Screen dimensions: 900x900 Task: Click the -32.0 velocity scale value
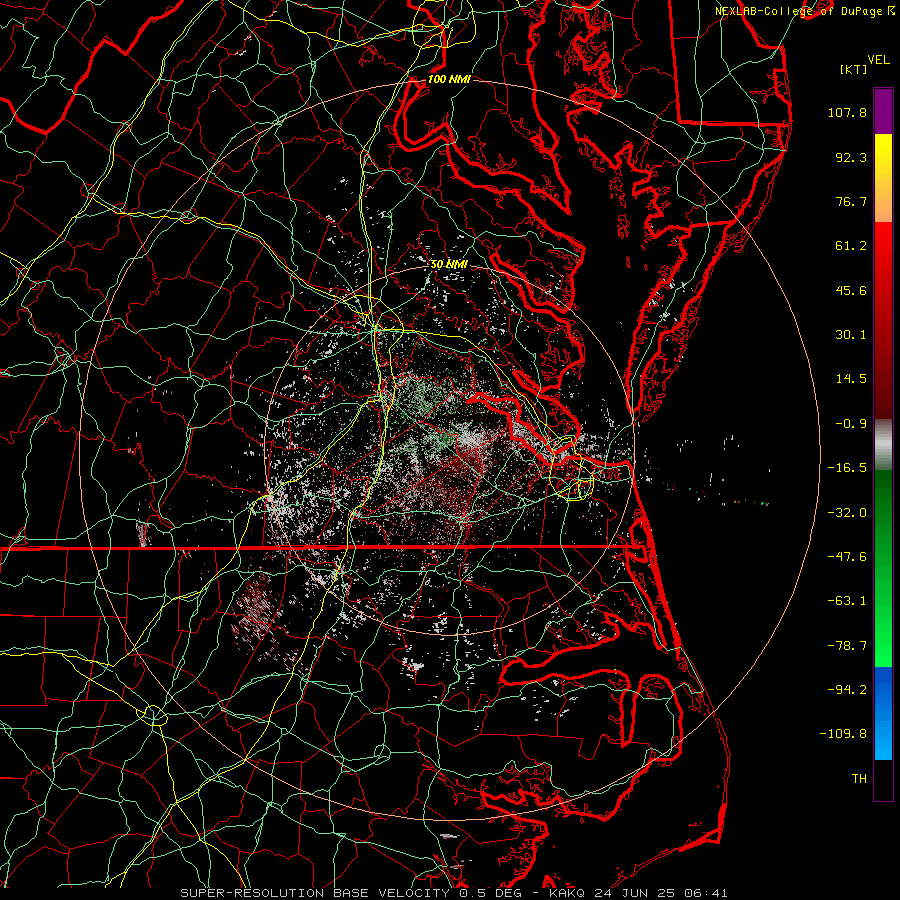click(x=847, y=513)
